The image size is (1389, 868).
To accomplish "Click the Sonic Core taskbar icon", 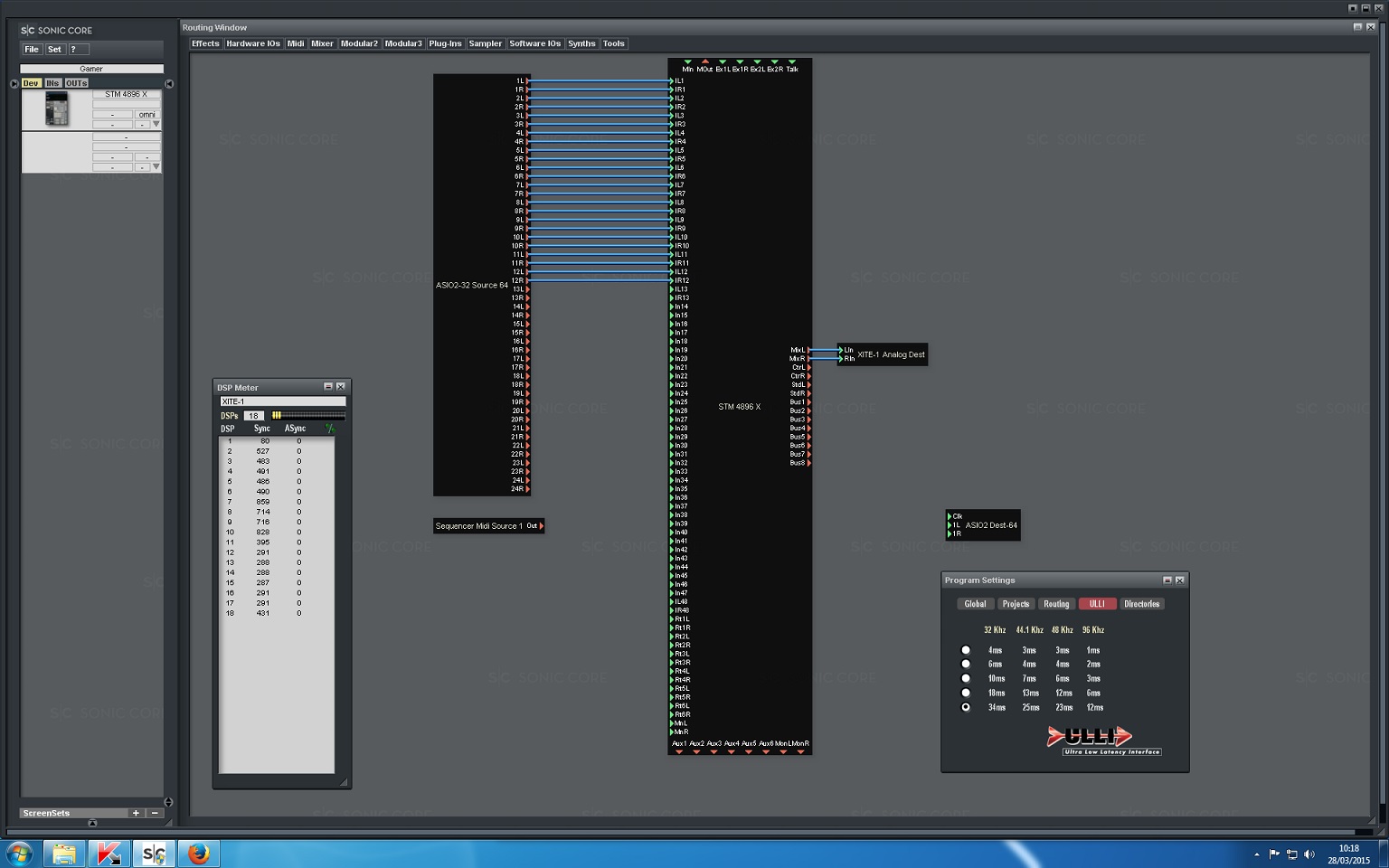I will pyautogui.click(x=154, y=854).
